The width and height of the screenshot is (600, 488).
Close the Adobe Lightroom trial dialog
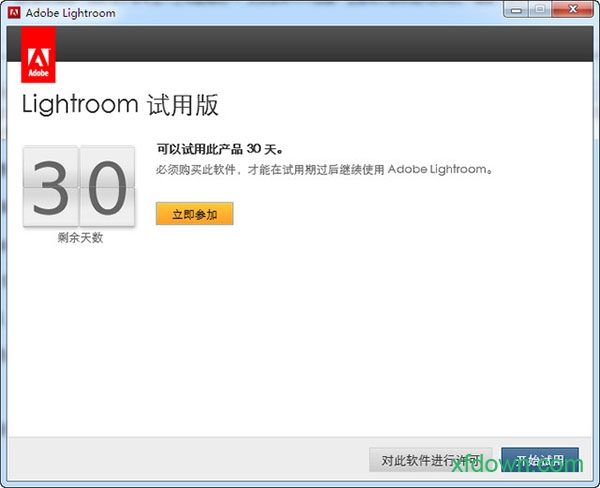coord(572,10)
